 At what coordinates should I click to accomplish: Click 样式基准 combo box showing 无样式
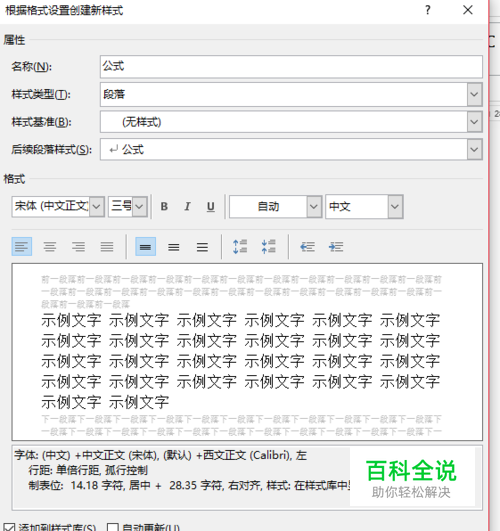[x=291, y=122]
